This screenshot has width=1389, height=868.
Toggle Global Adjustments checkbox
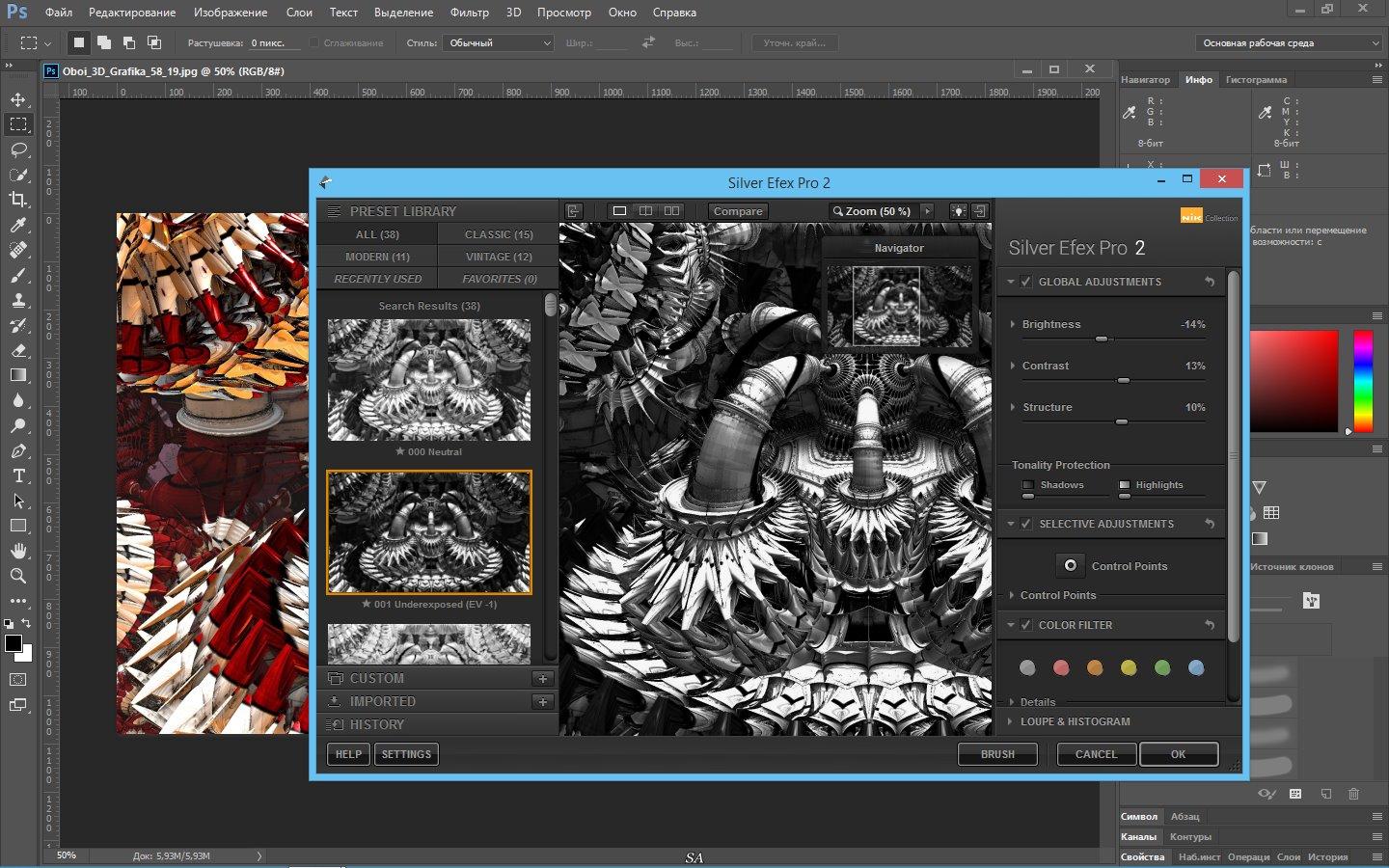click(1026, 282)
